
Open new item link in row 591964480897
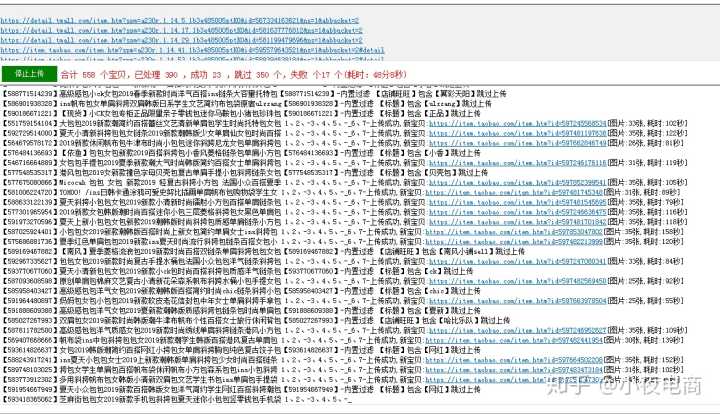click(518, 301)
